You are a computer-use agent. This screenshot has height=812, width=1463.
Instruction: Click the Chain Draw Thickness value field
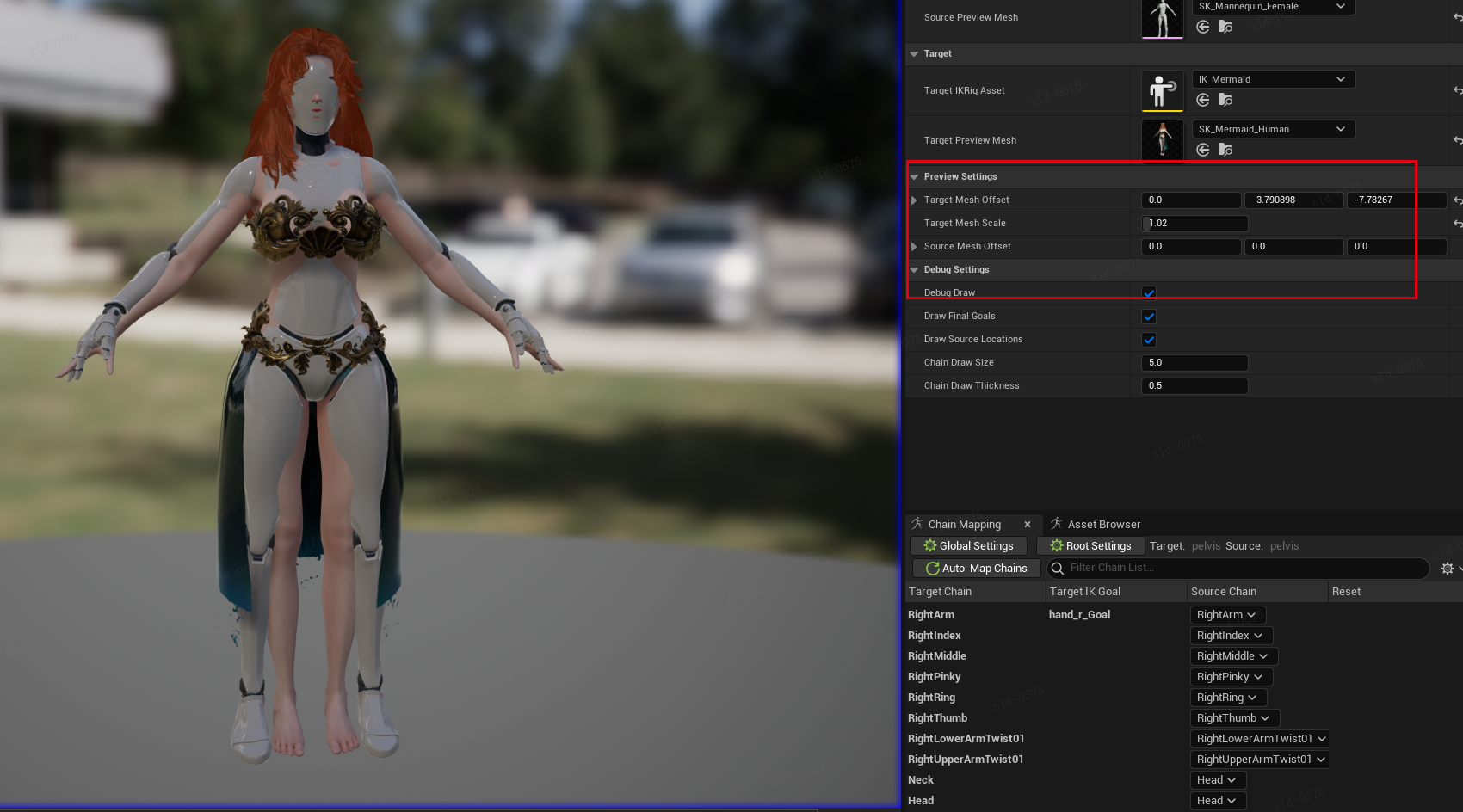click(1194, 385)
